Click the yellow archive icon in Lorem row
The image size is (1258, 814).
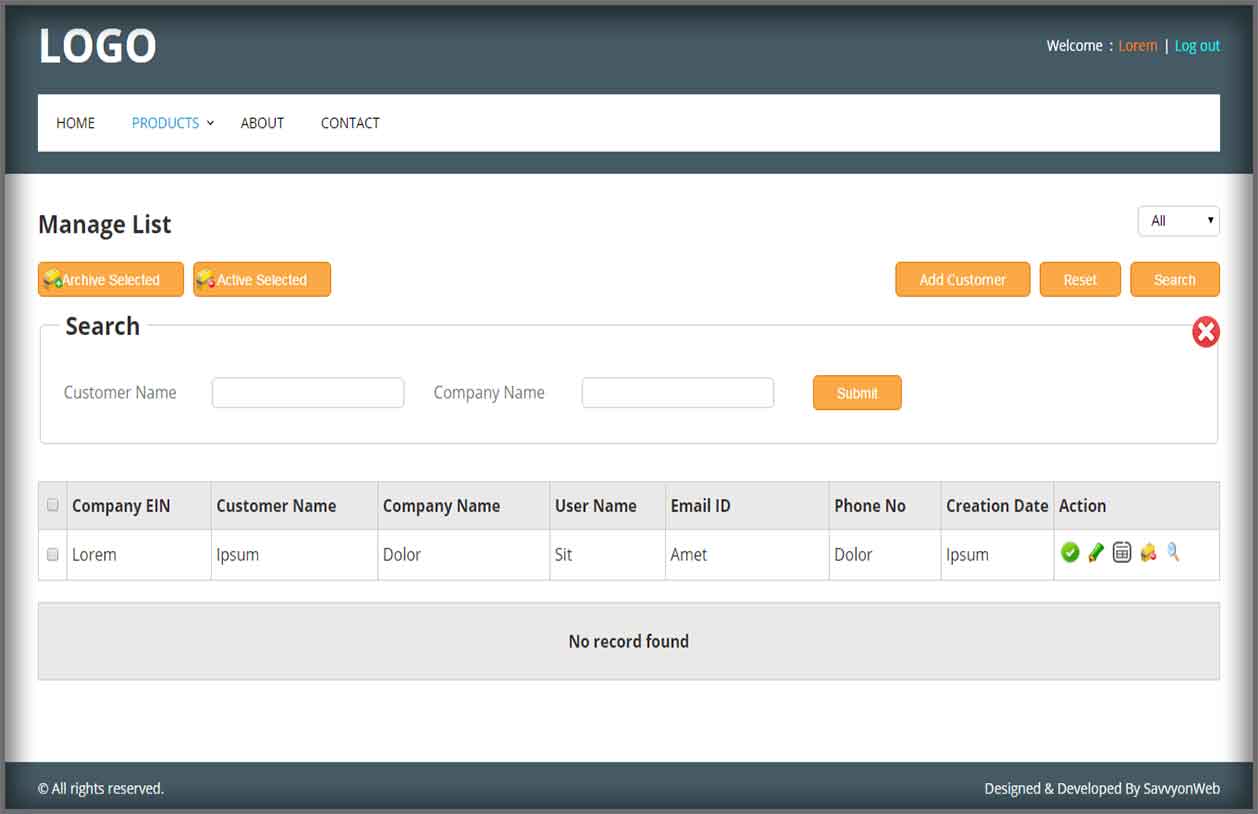click(1148, 552)
